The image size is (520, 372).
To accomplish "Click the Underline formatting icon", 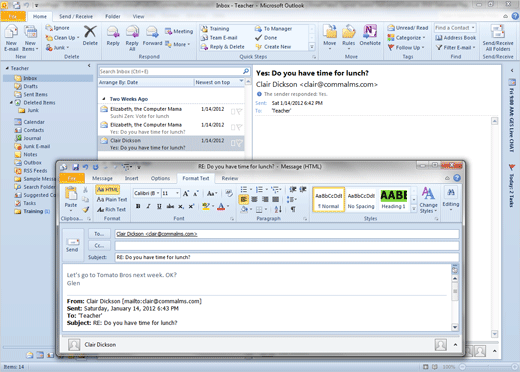I will click(159, 207).
